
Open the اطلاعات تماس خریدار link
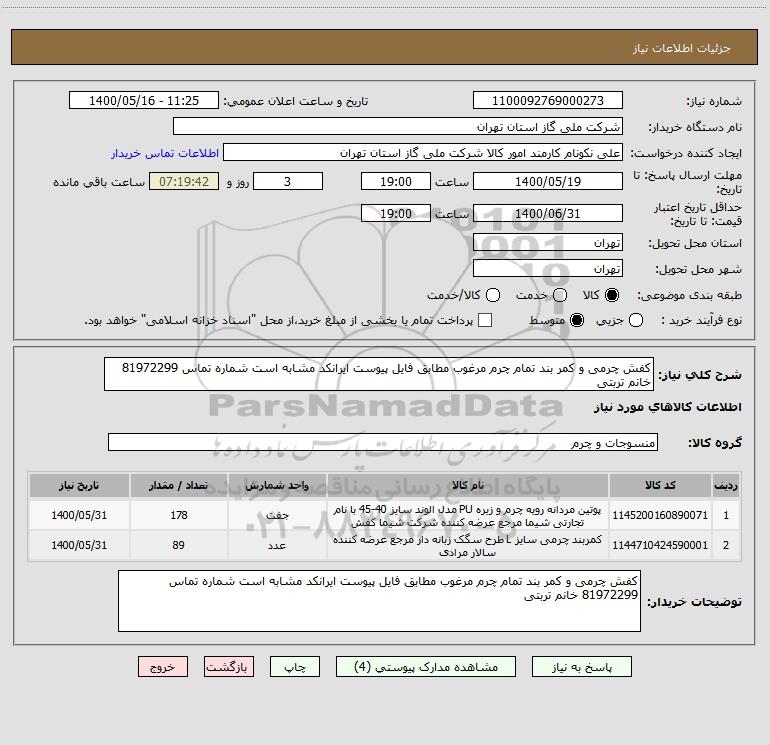165,153
